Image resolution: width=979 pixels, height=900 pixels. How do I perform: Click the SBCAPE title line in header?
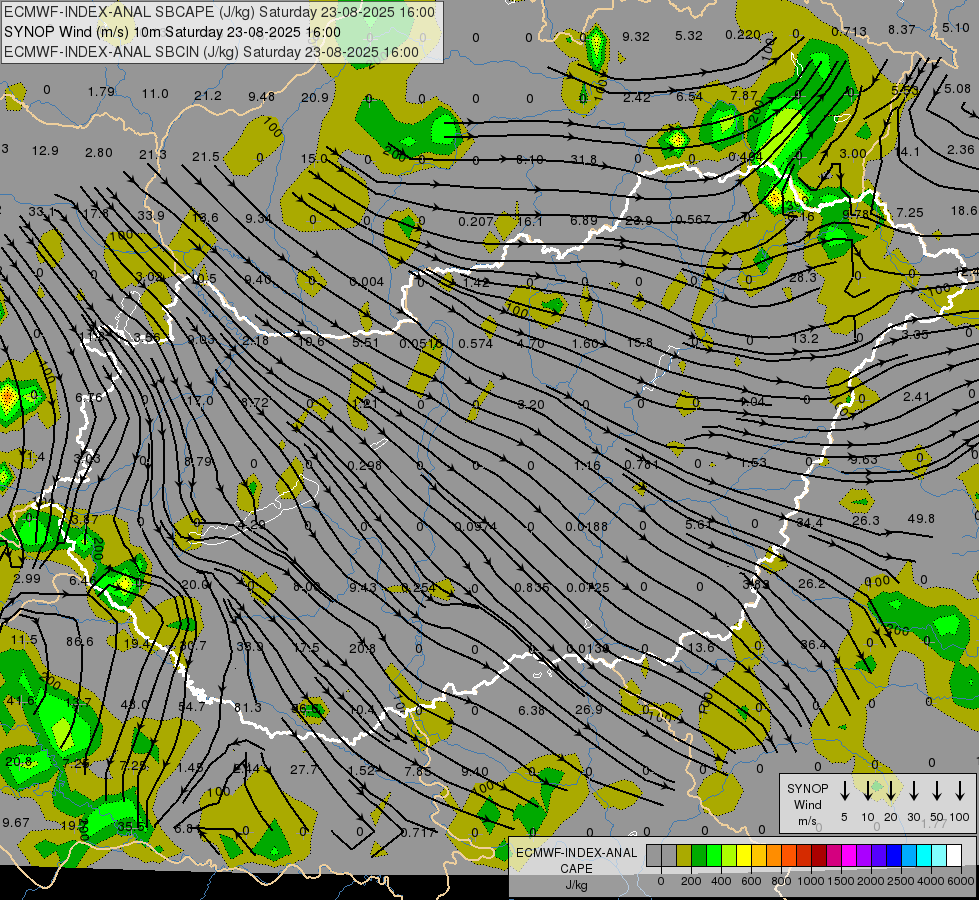coord(219,12)
